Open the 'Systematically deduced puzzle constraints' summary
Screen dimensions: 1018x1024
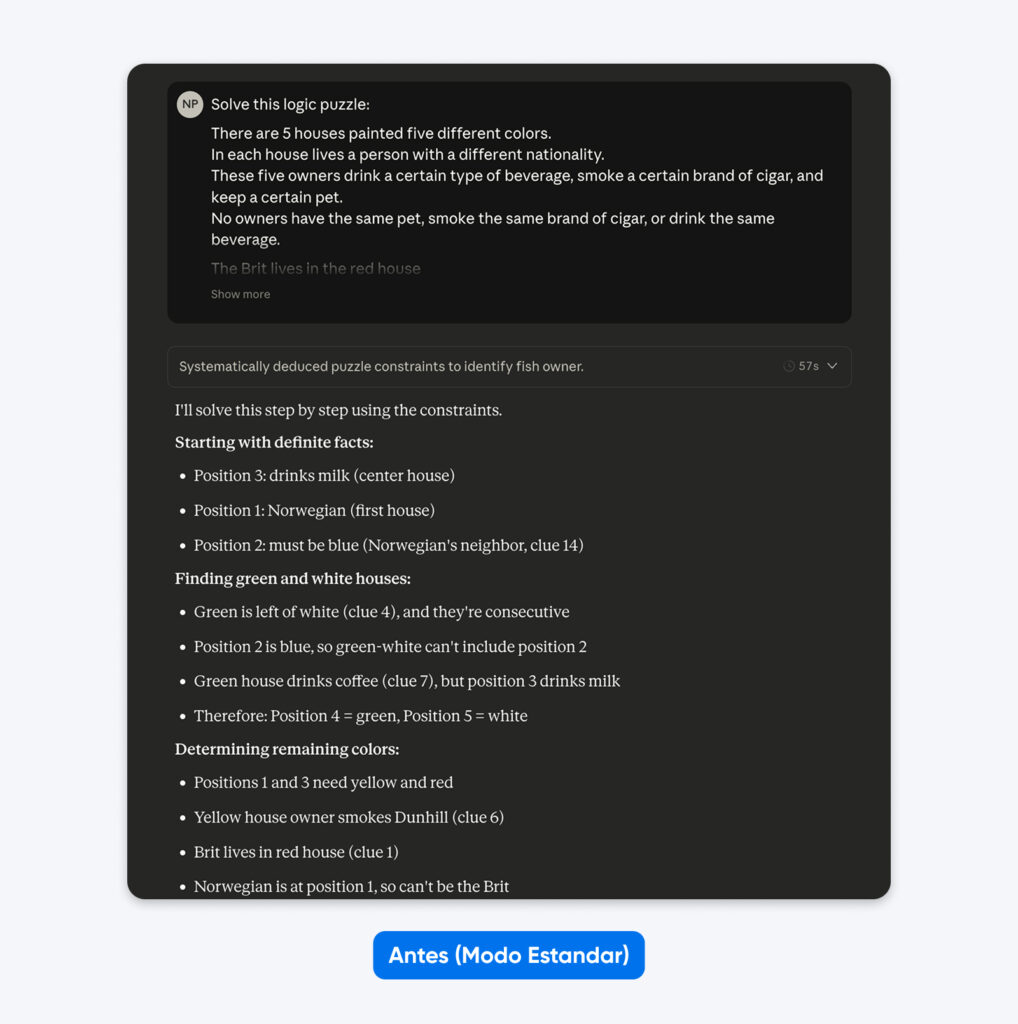click(381, 367)
